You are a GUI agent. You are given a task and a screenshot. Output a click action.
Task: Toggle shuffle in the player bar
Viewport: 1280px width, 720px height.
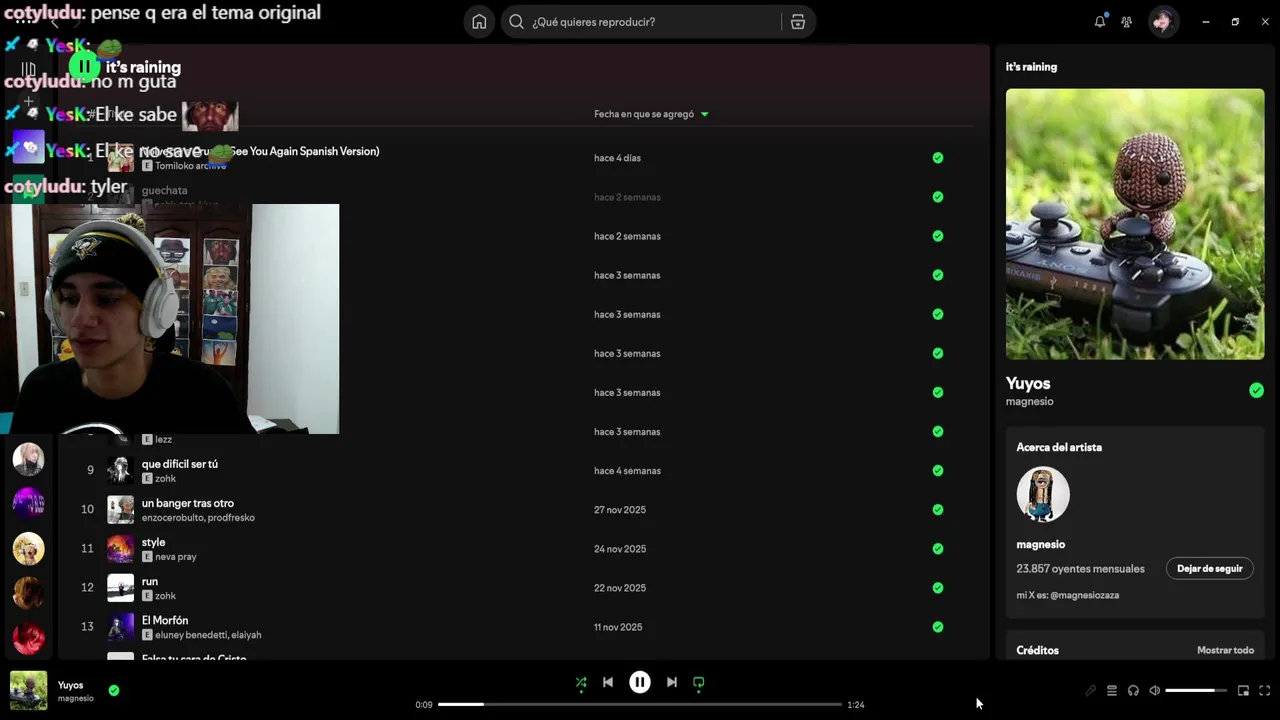click(581, 683)
